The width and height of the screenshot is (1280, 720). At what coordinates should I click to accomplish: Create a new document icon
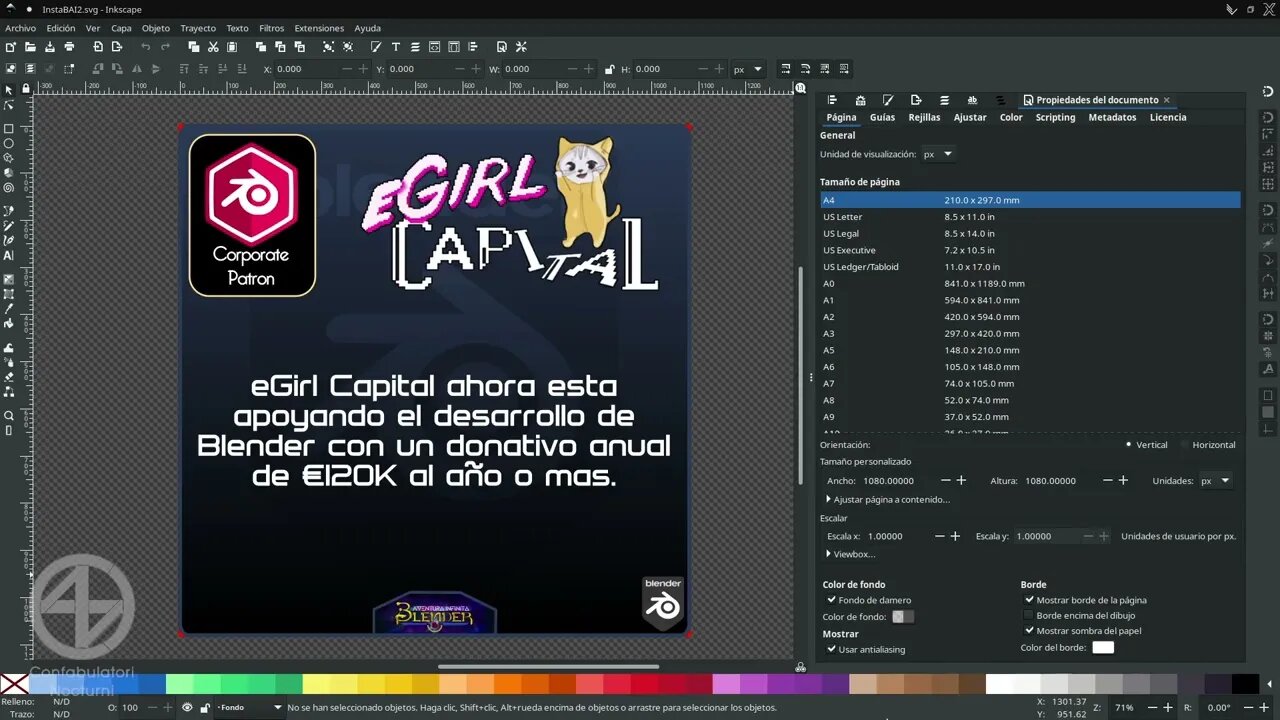pyautogui.click(x=10, y=47)
